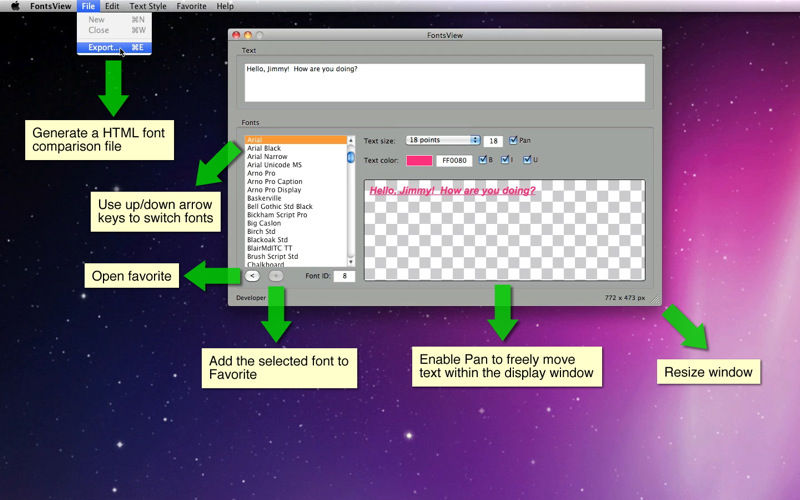Select the Brush Script Std font
Screen dimensions: 800x500
click(295, 257)
